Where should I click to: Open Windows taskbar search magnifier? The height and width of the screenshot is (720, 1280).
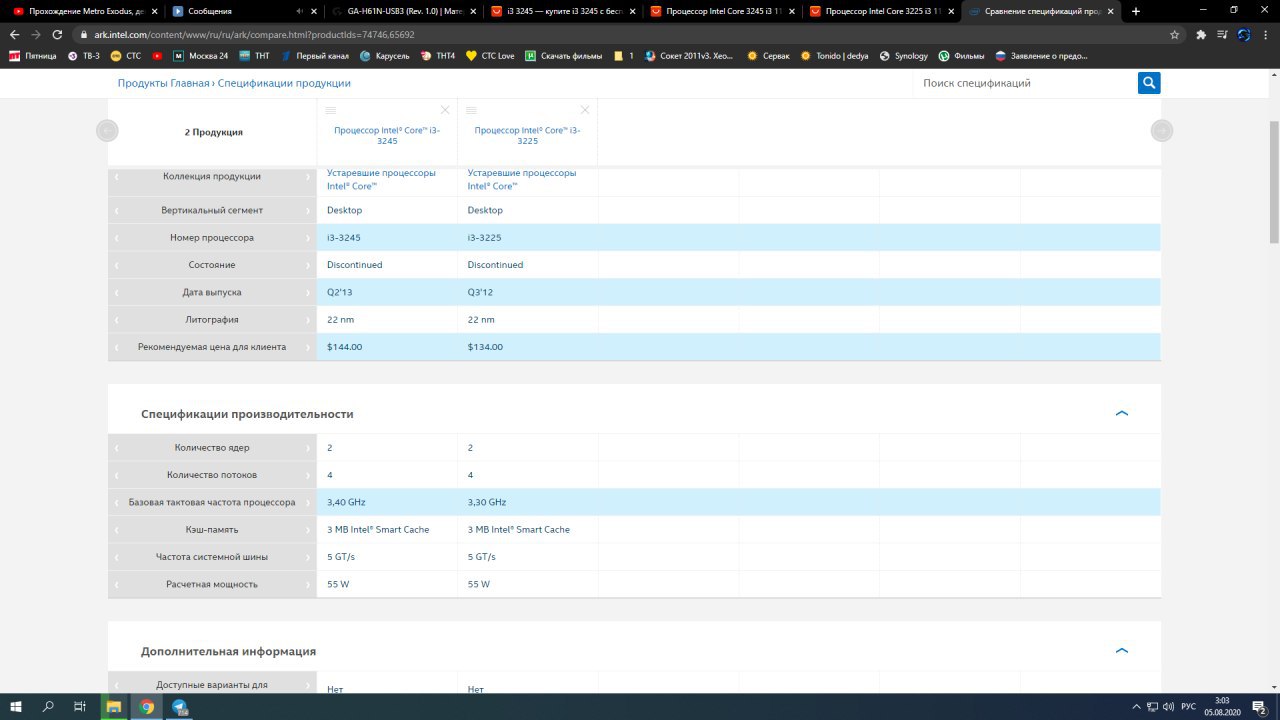(x=48, y=706)
